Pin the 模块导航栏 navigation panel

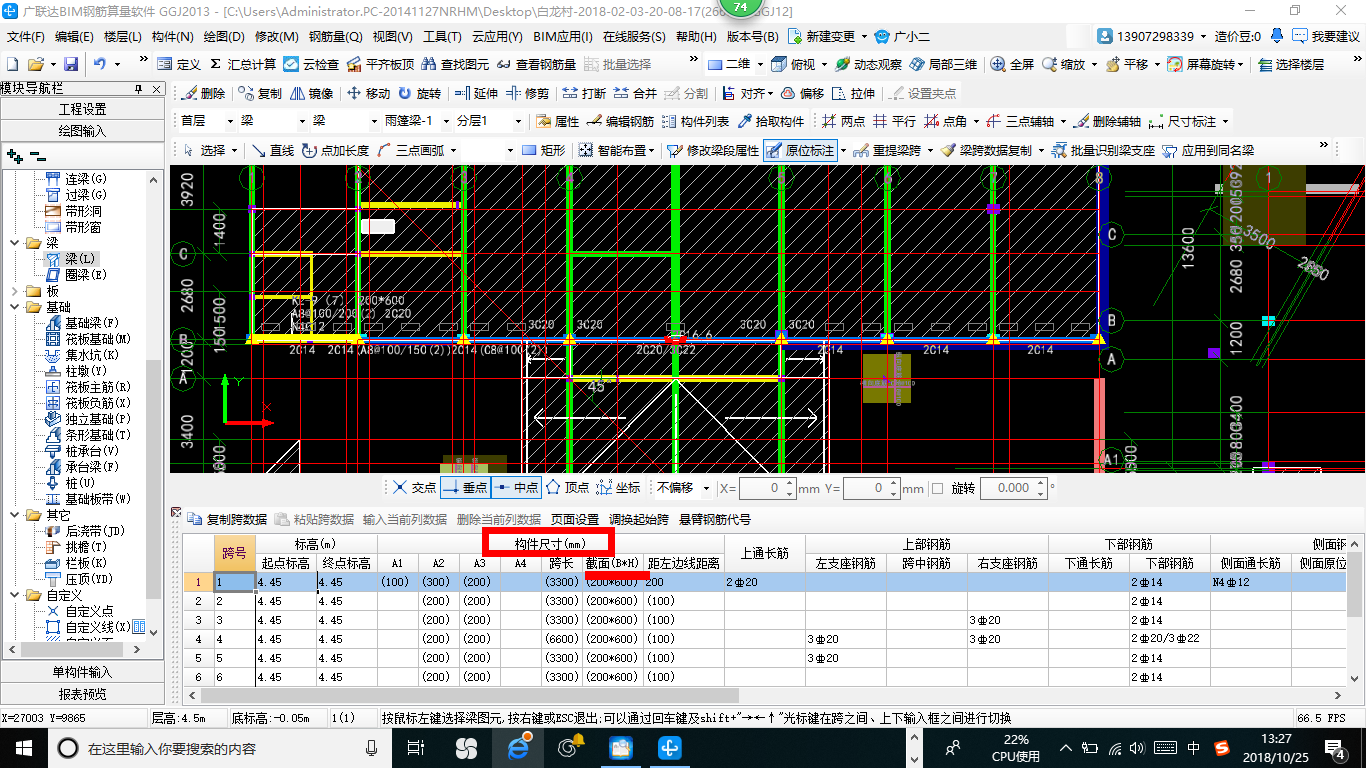[x=139, y=88]
